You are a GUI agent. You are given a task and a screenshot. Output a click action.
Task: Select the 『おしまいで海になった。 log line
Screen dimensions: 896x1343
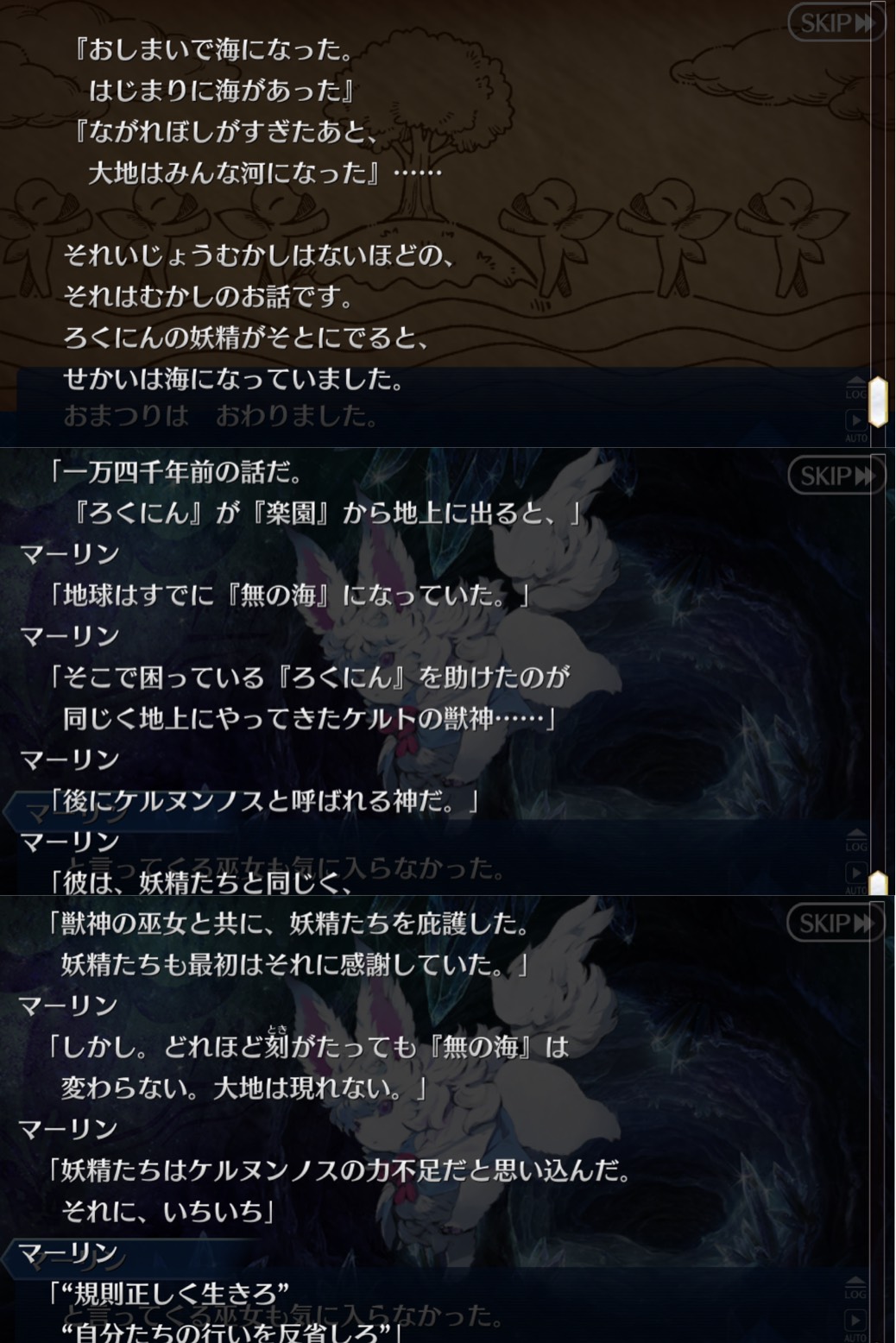pyautogui.click(x=214, y=49)
